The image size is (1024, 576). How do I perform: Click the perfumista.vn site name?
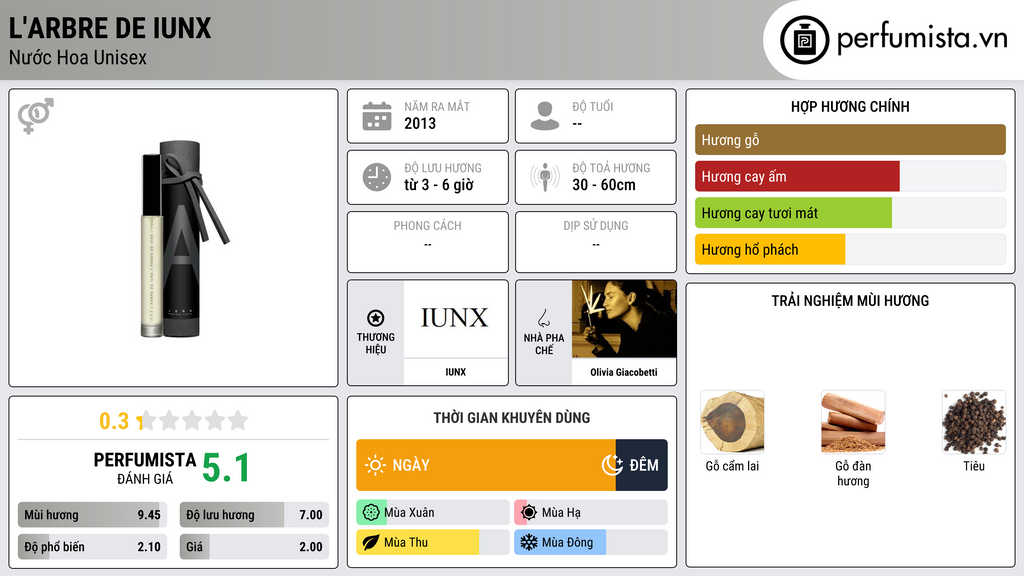coord(922,38)
